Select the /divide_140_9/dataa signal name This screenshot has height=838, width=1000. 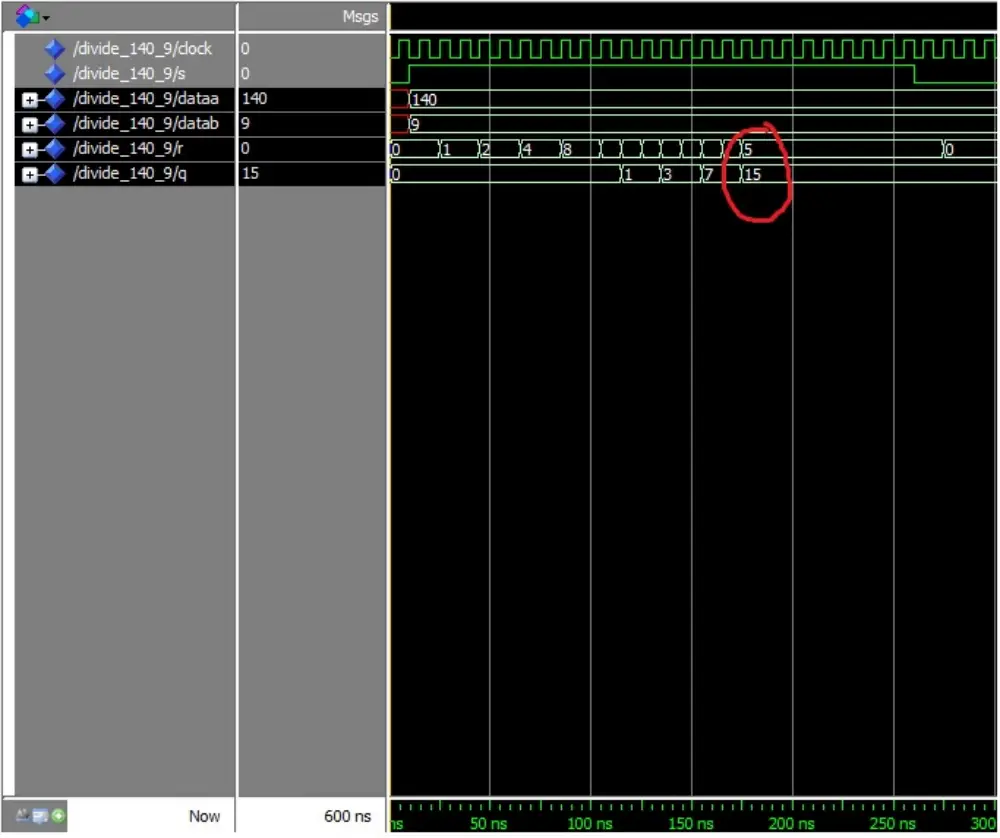click(145, 99)
